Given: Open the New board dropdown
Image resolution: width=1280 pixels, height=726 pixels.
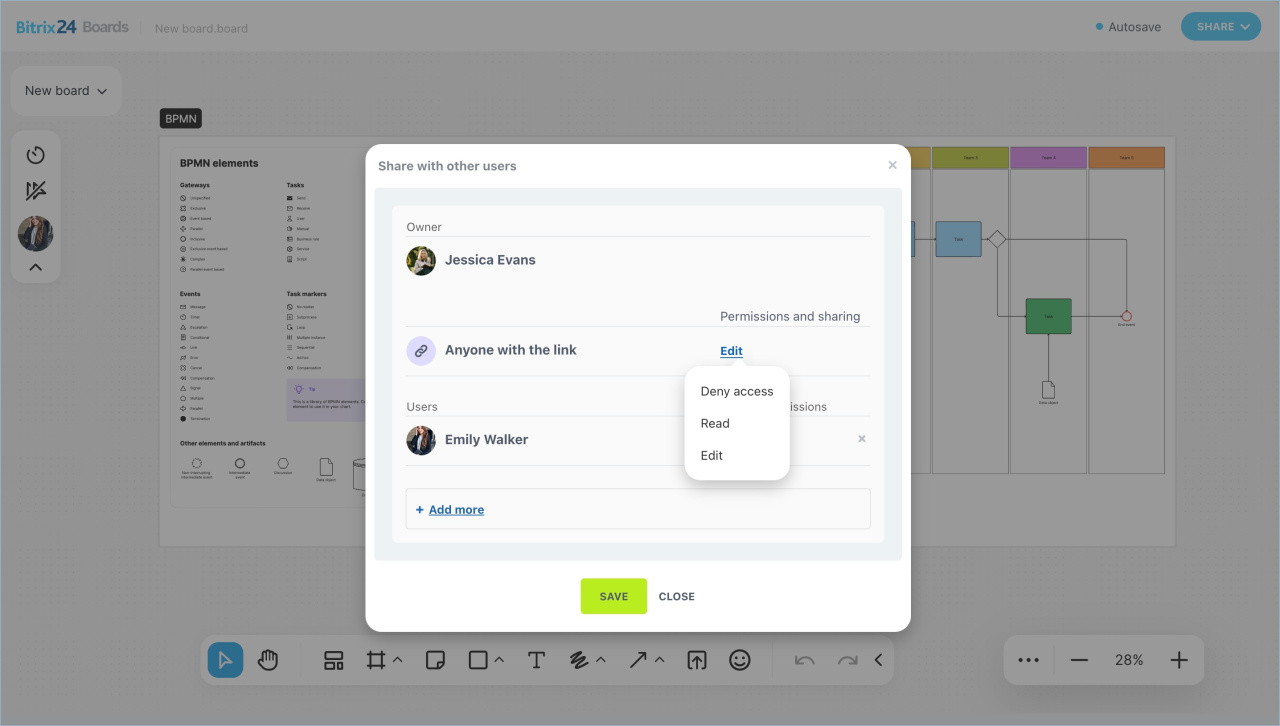Looking at the screenshot, I should click(x=66, y=91).
